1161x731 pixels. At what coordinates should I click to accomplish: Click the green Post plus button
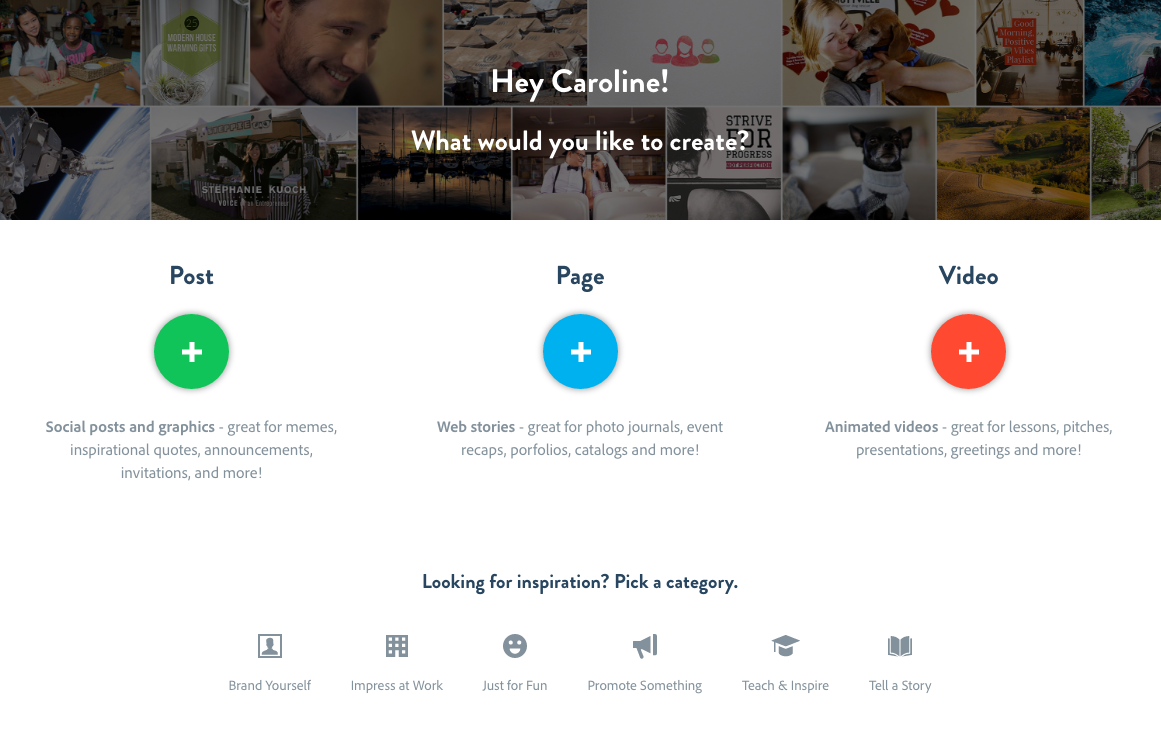coord(191,352)
